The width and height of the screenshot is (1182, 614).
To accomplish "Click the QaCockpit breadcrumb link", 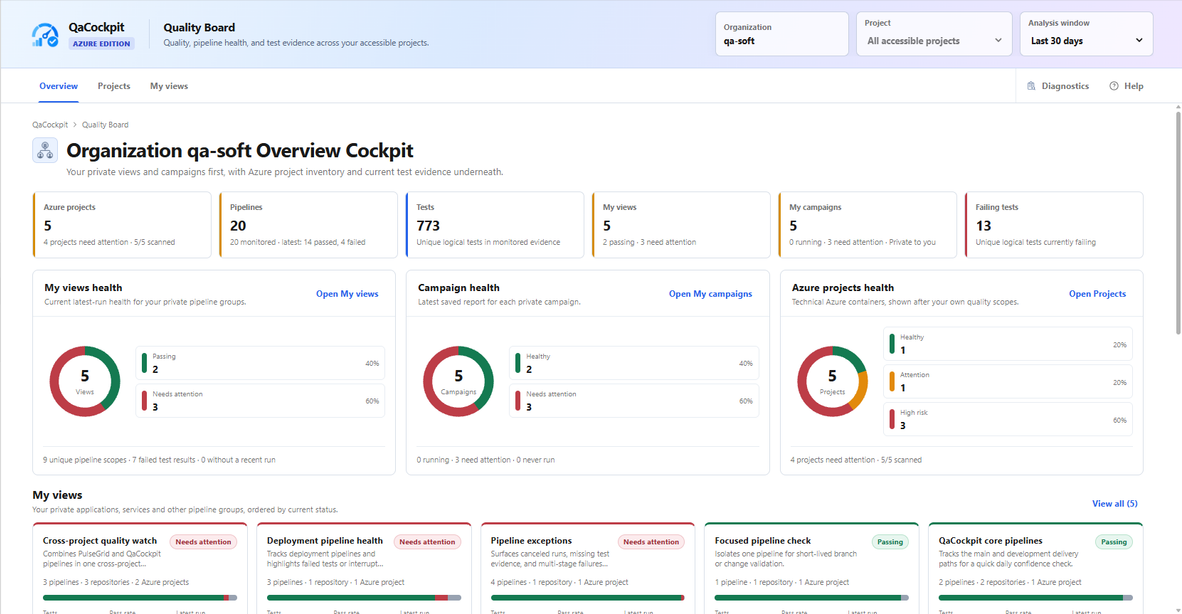I will click(x=50, y=125).
